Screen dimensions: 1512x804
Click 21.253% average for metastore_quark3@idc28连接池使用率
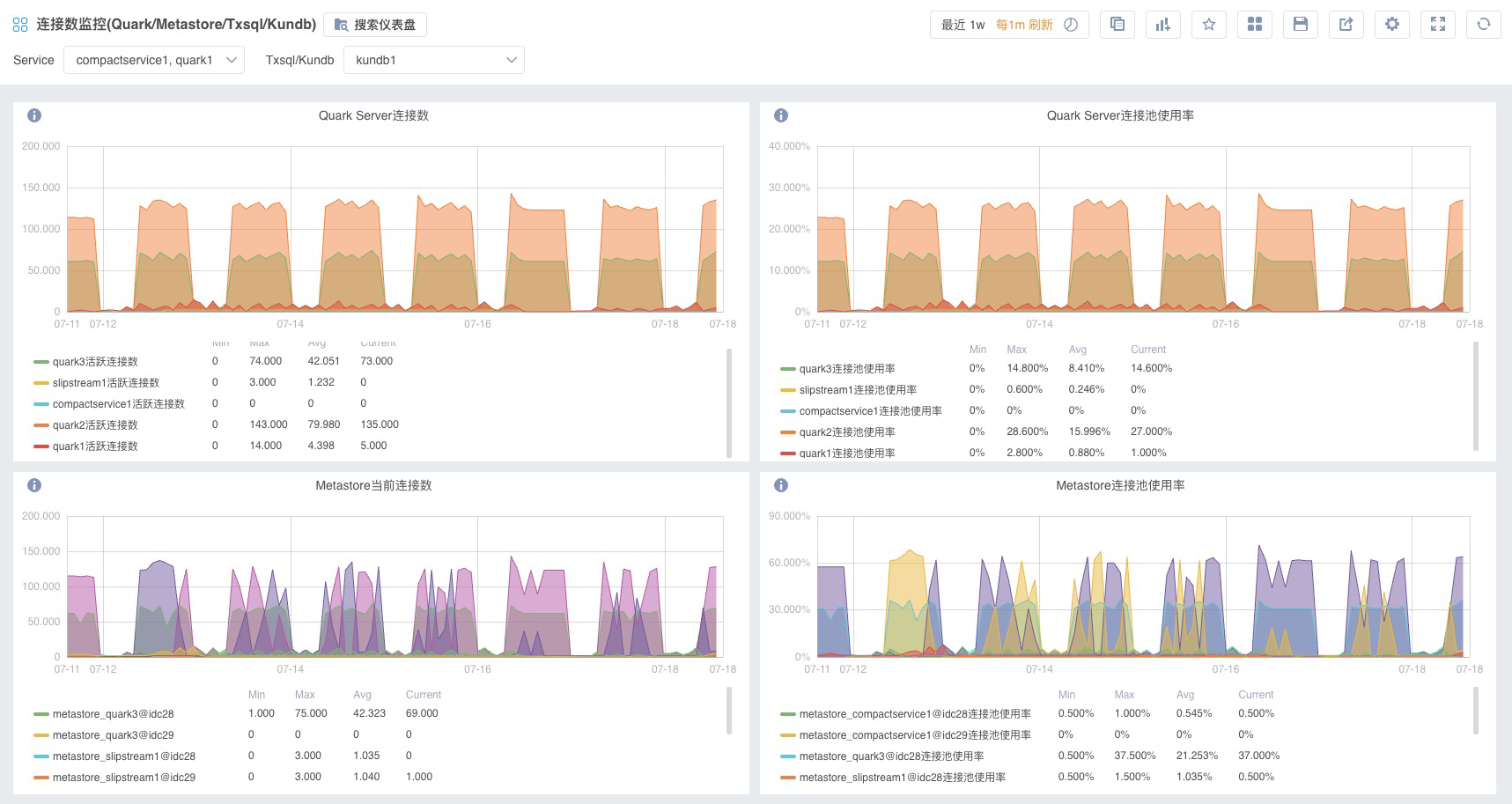1197,756
